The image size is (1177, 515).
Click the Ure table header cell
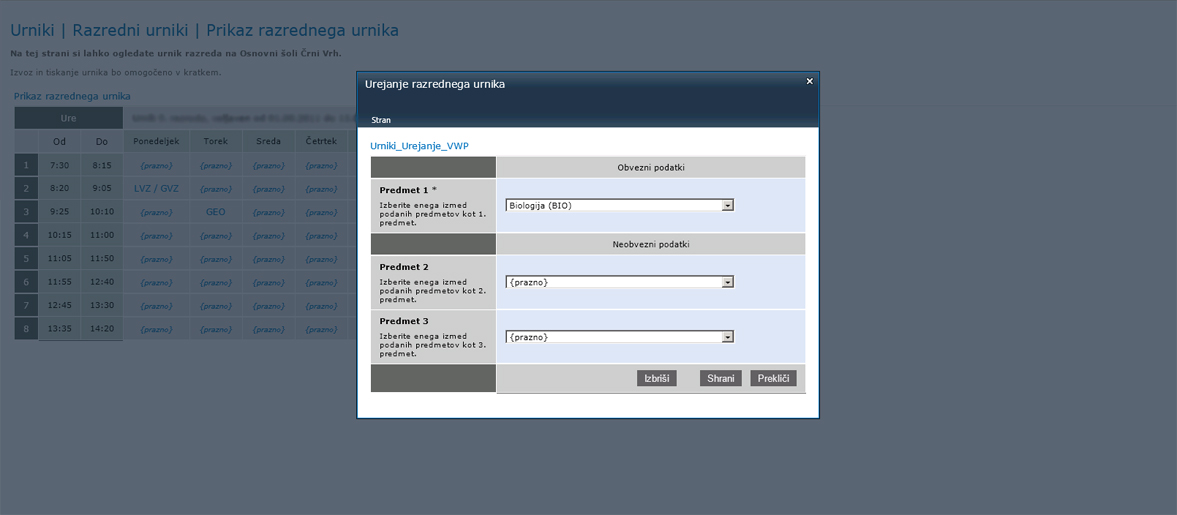(x=68, y=118)
